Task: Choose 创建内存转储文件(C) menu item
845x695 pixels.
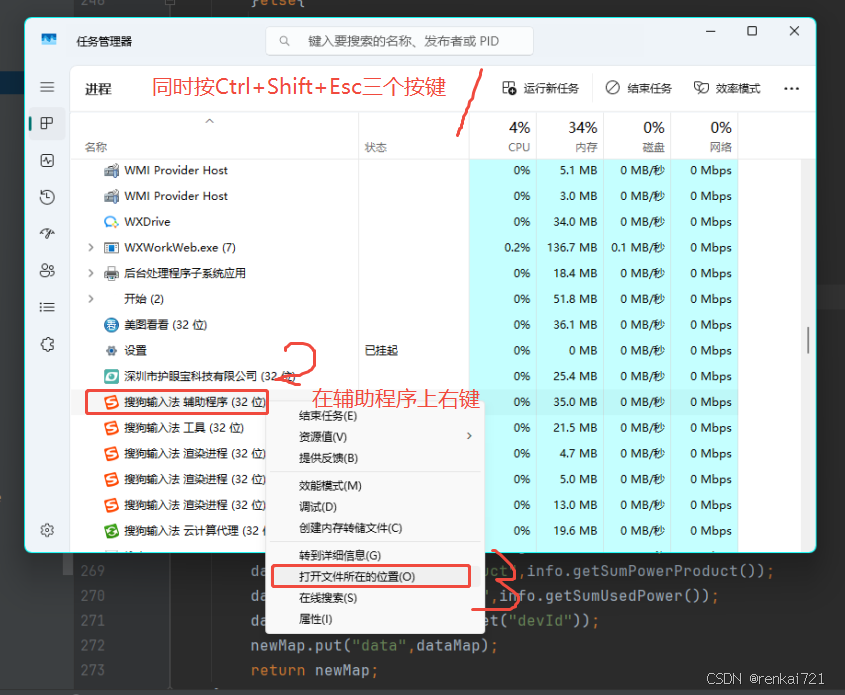Action: (375, 528)
